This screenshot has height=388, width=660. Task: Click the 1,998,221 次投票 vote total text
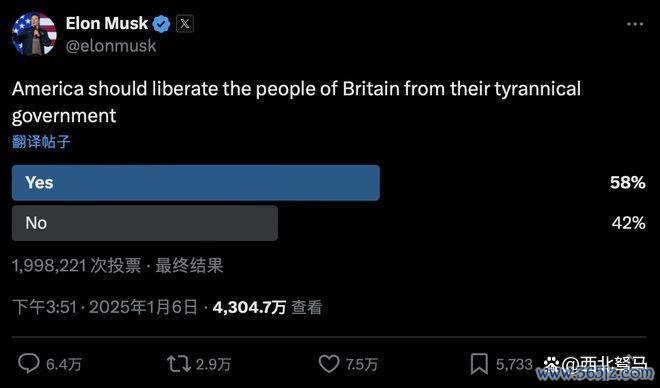point(77,266)
